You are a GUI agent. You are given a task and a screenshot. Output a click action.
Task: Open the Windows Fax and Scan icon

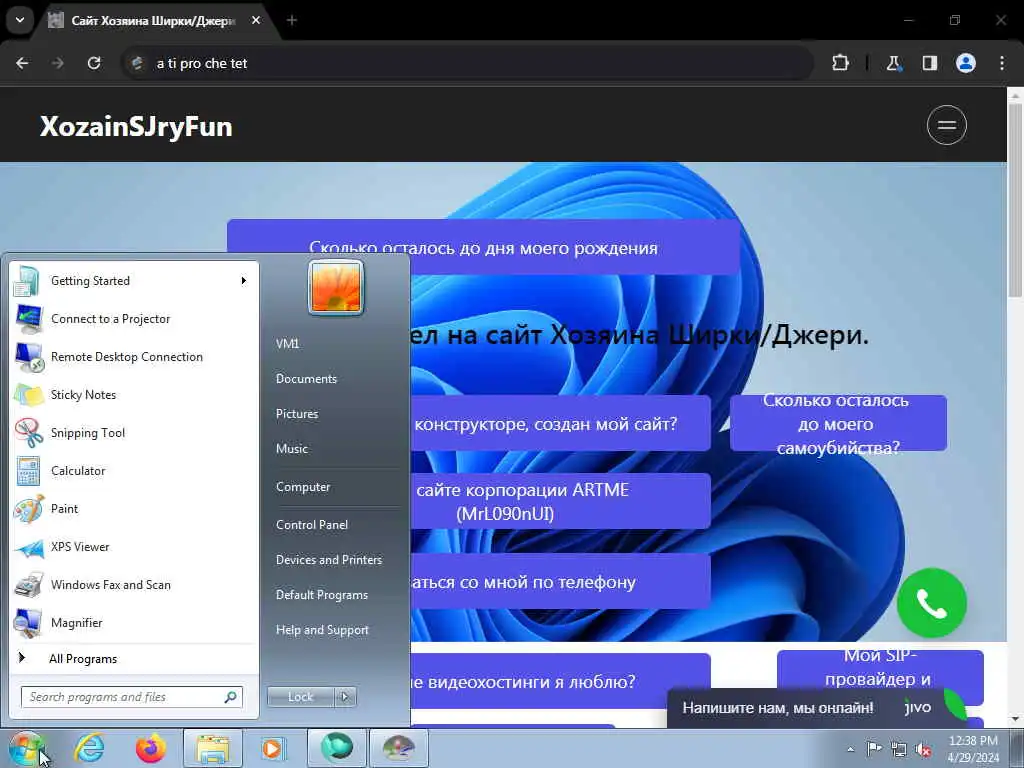click(29, 585)
